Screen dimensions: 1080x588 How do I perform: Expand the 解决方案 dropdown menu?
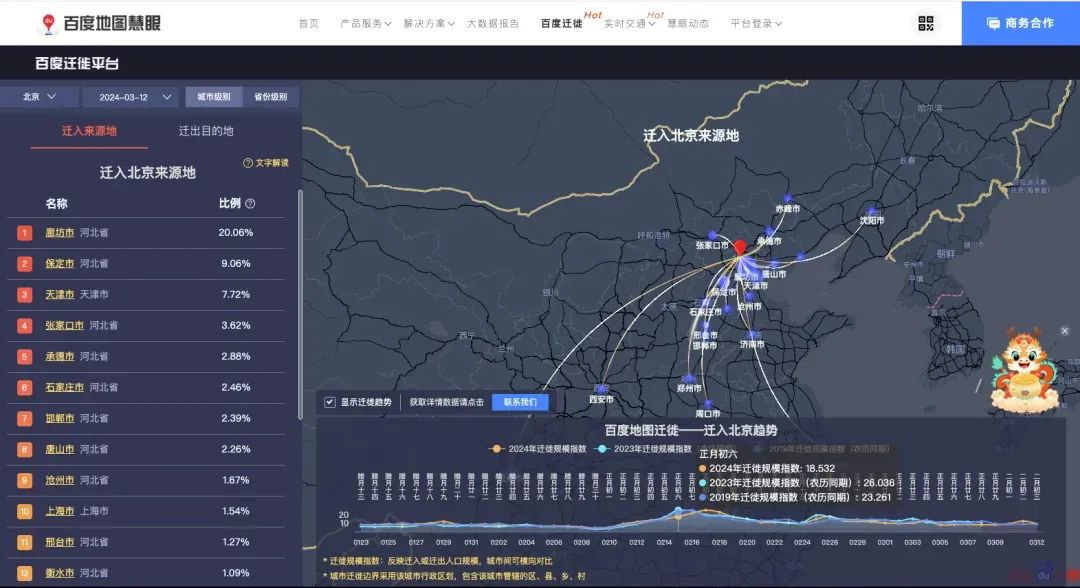coord(428,23)
